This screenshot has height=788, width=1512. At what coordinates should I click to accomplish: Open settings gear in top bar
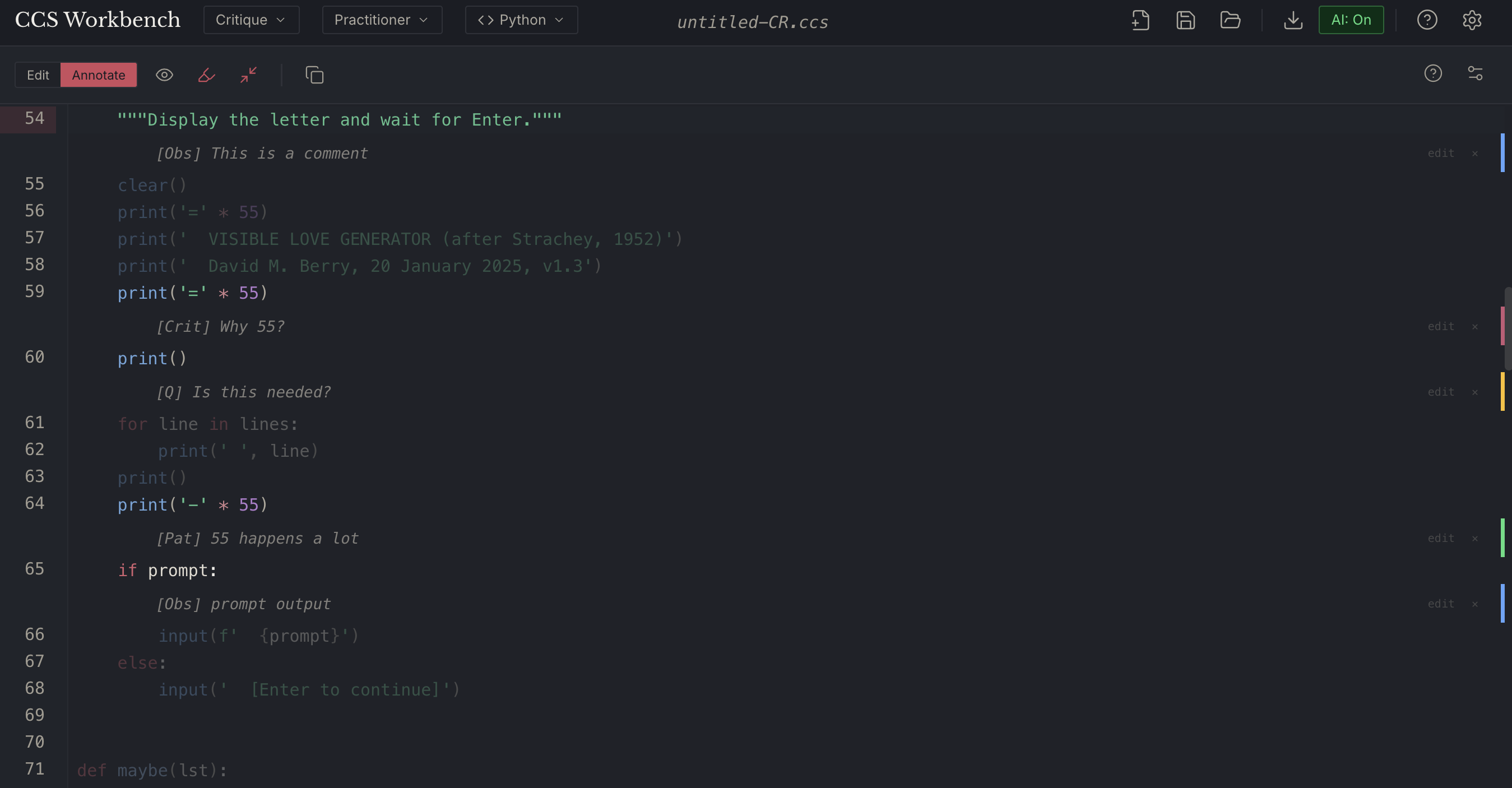(1472, 21)
